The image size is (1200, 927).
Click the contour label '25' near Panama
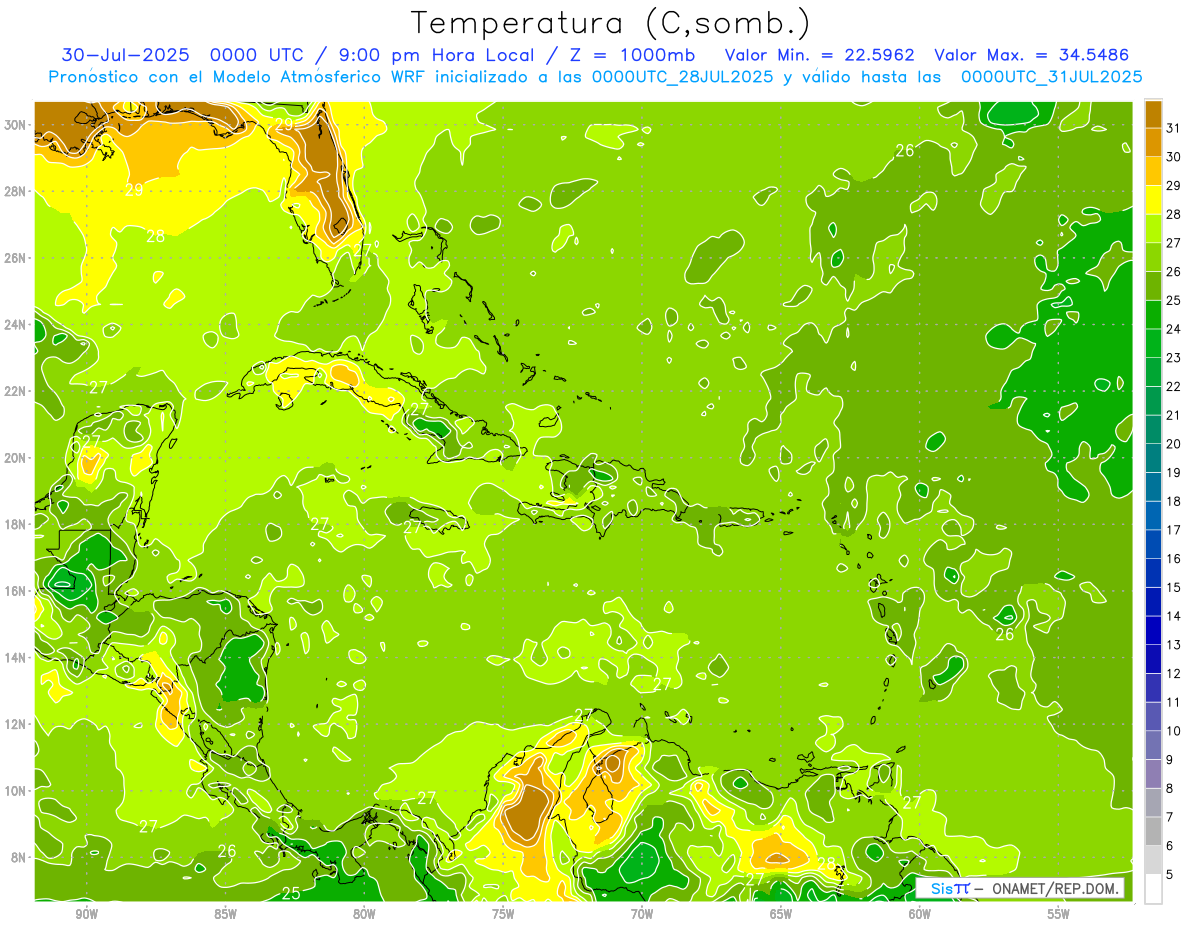point(290,893)
